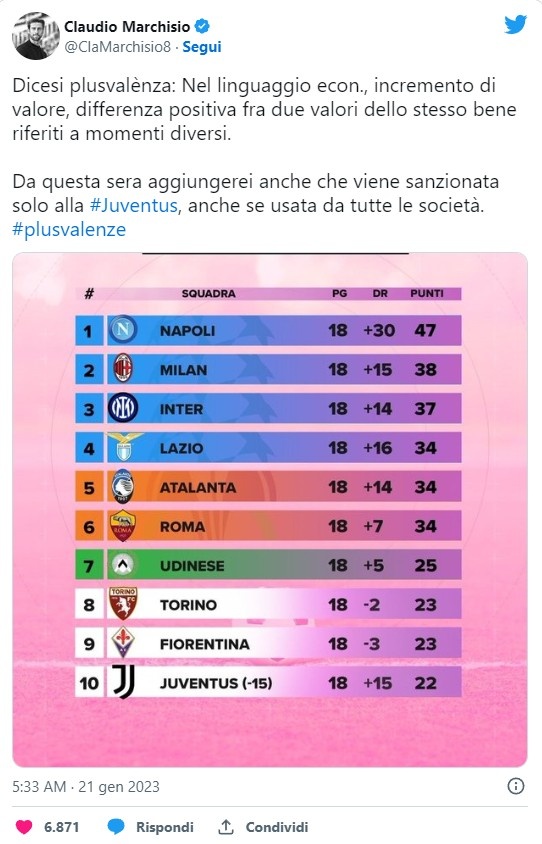
Task: Click the reply speech bubble icon
Action: click(116, 827)
